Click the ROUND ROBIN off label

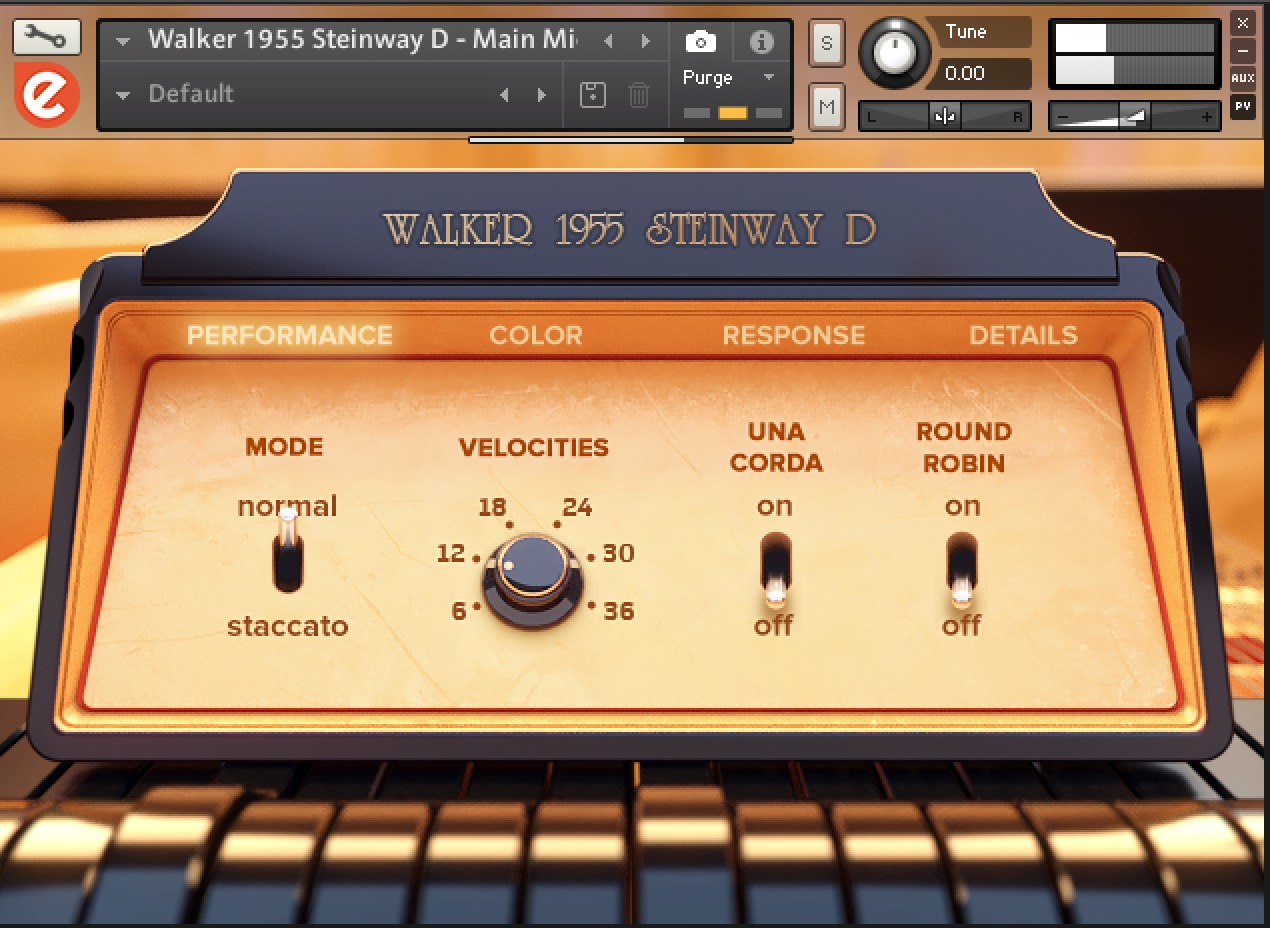962,626
